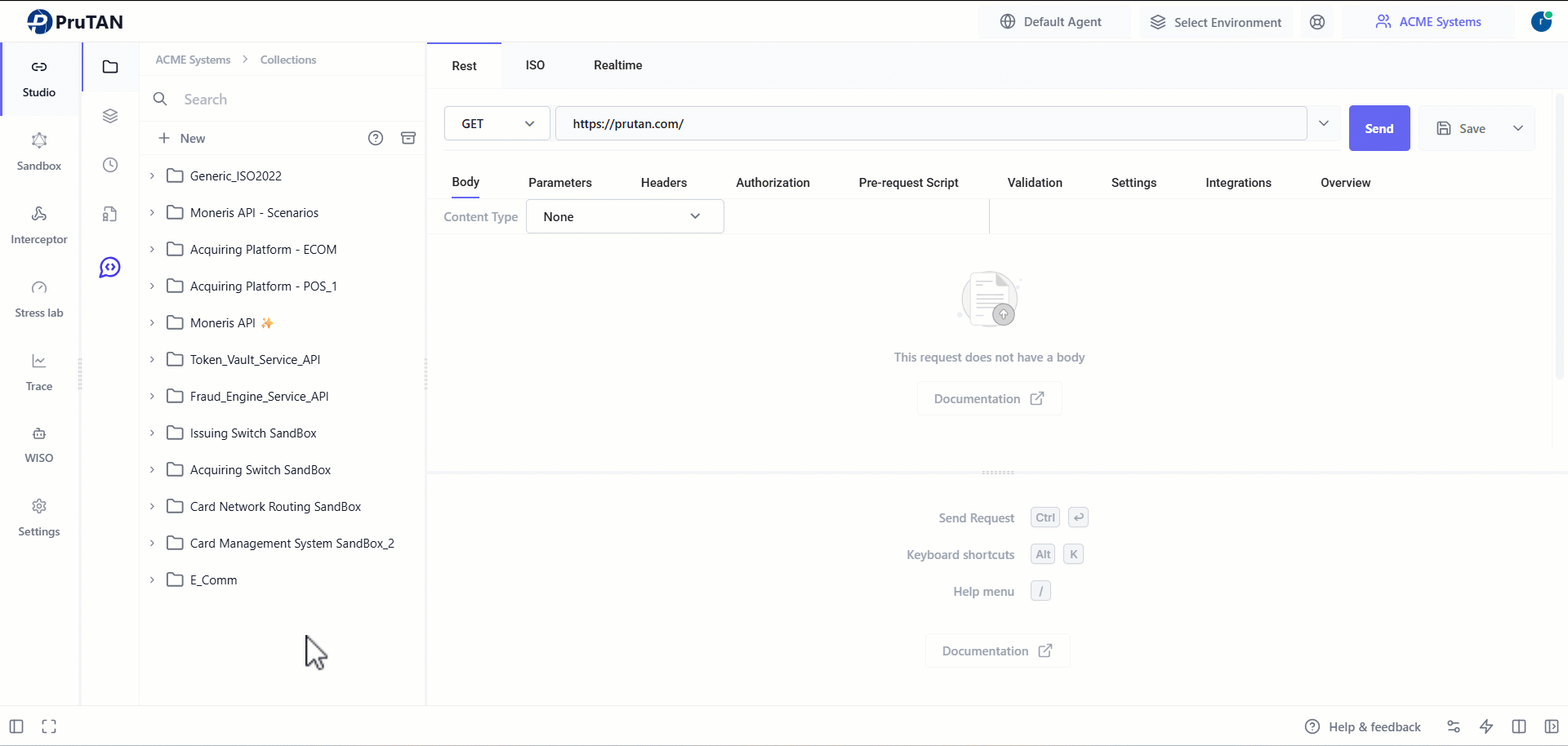This screenshot has width=1568, height=746.
Task: Click the lifebuoy icon in top bar
Action: (x=1317, y=22)
